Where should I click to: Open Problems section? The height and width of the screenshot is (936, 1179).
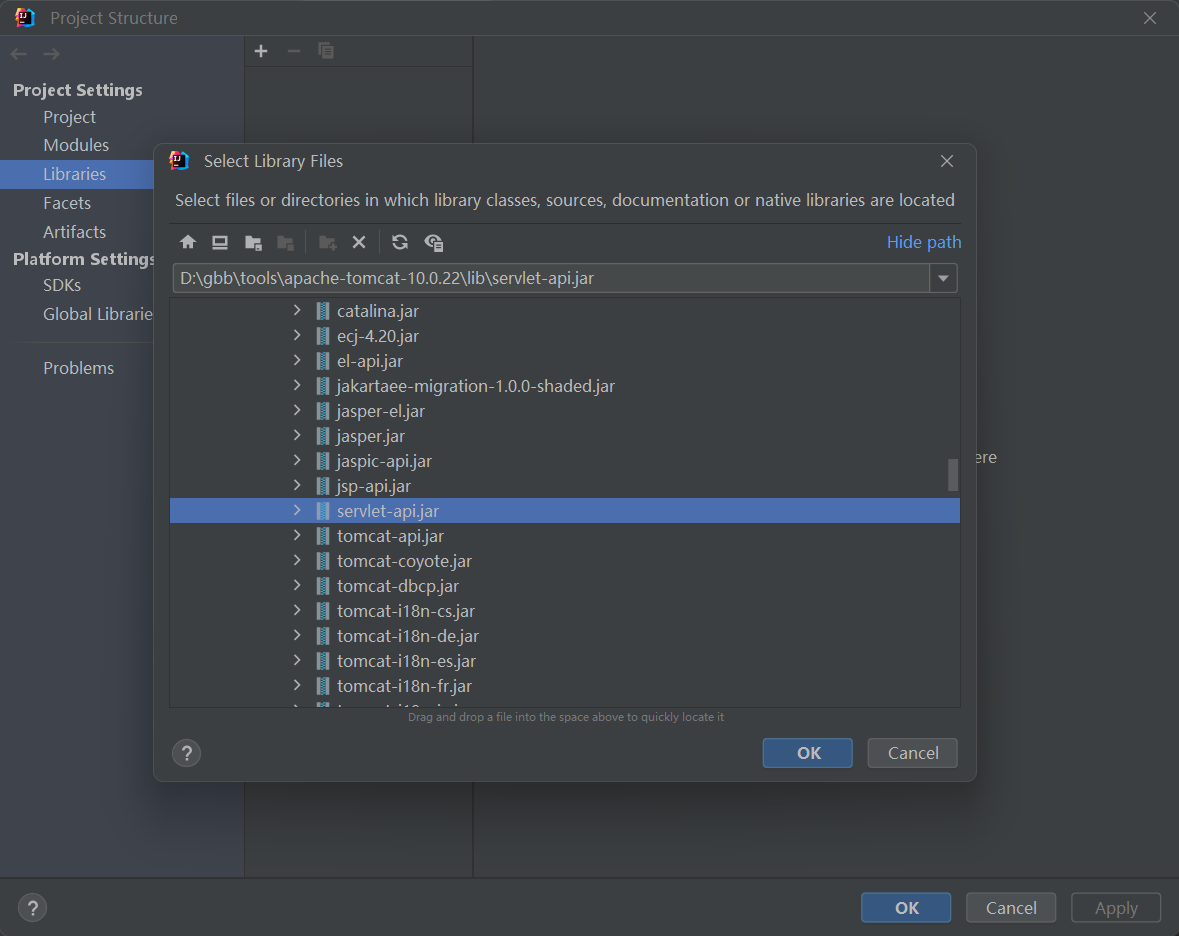click(x=78, y=368)
